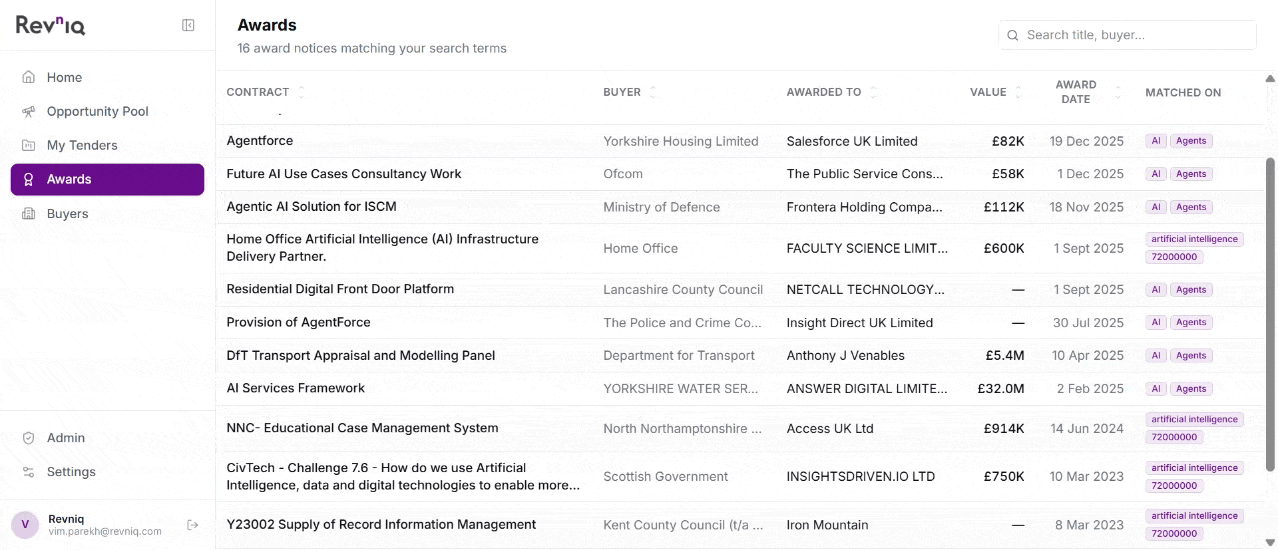Click the 19 Dec 2025 award date
This screenshot has width=1278, height=550.
pos(1087,141)
